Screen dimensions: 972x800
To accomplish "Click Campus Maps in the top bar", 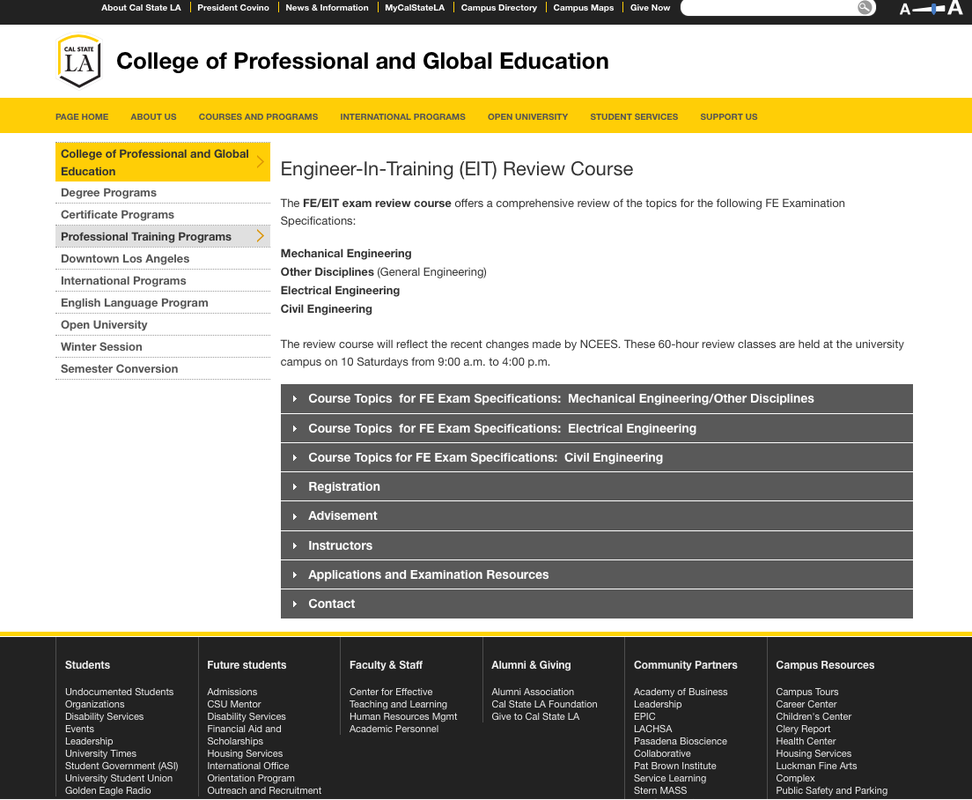I will tap(583, 8).
